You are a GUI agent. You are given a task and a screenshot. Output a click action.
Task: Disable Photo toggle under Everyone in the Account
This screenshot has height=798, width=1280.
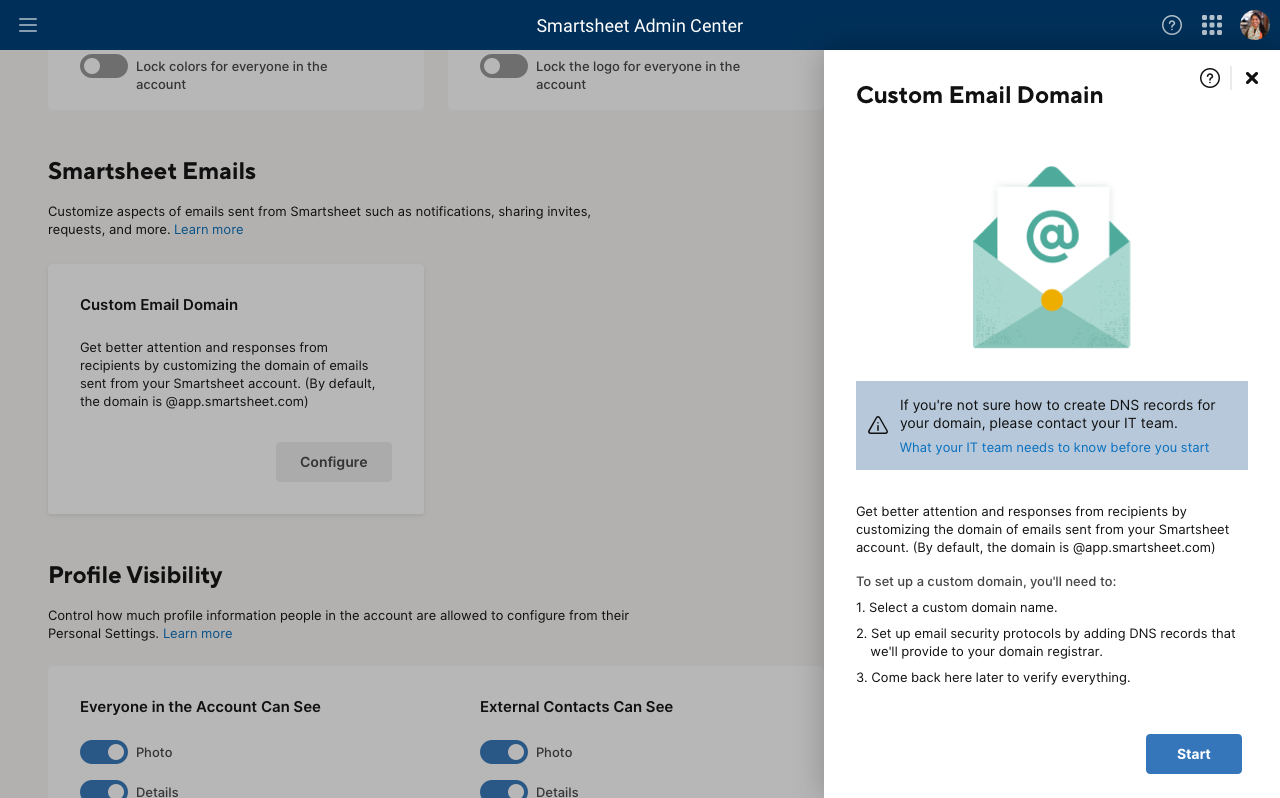(104, 752)
